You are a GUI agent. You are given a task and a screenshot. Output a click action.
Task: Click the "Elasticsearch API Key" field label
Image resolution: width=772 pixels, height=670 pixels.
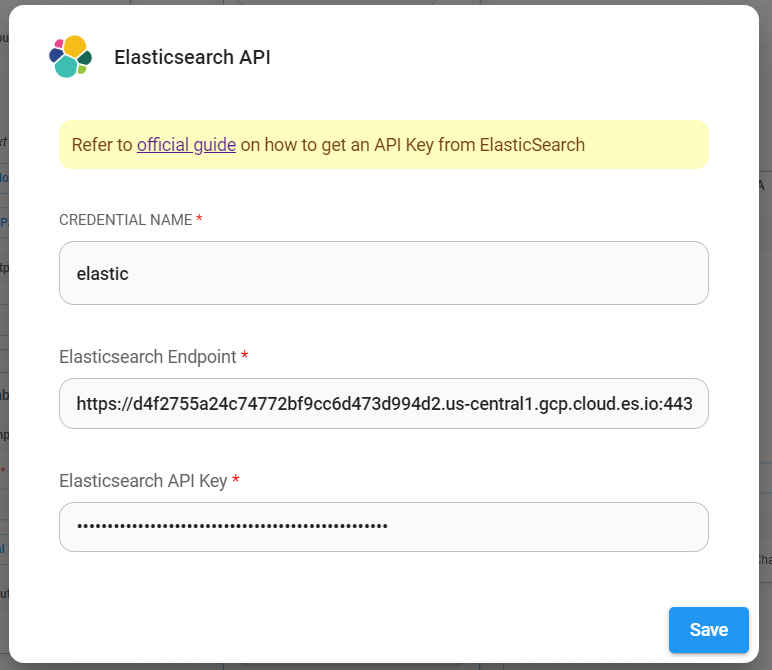(143, 481)
